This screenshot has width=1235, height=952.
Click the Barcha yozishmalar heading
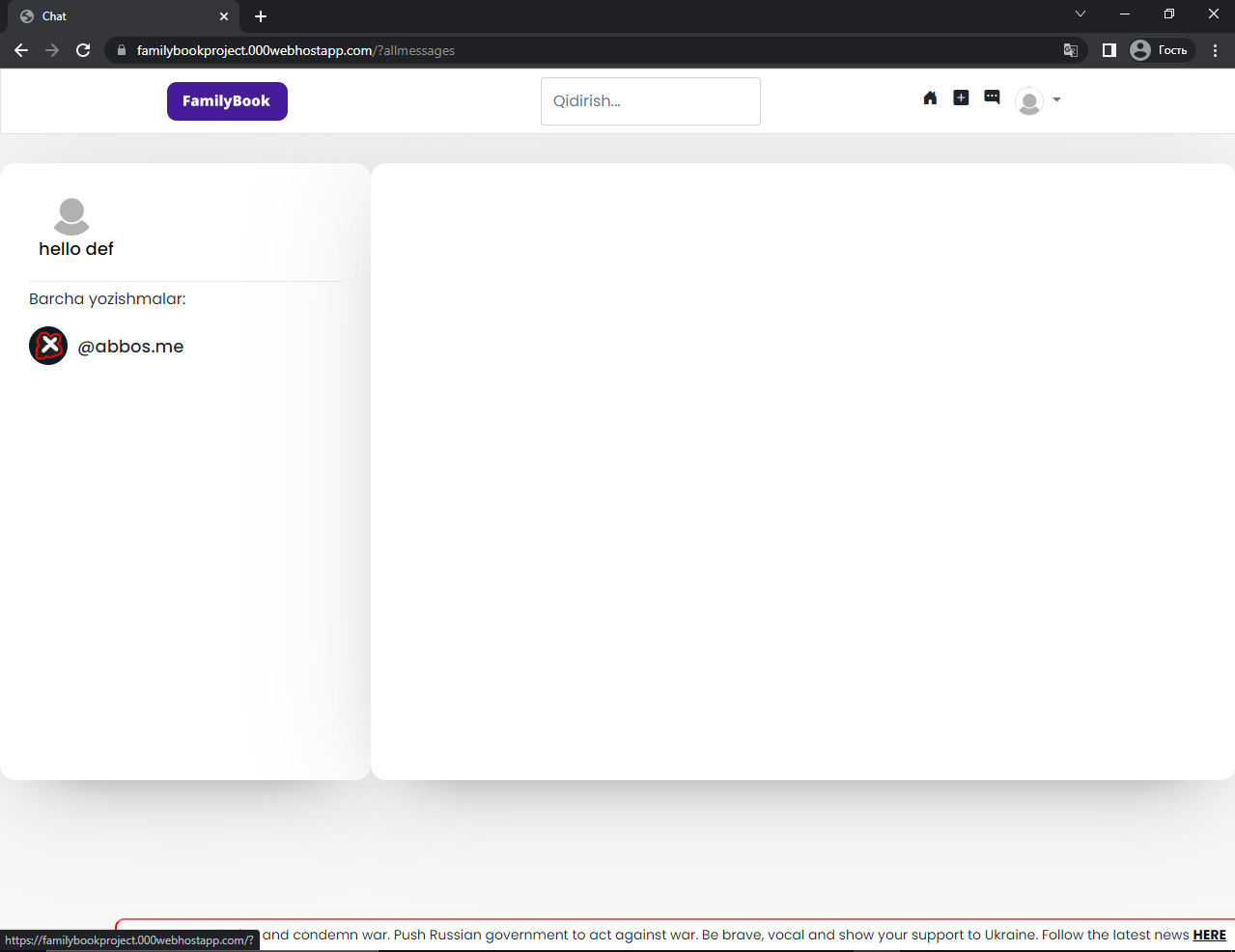(107, 299)
